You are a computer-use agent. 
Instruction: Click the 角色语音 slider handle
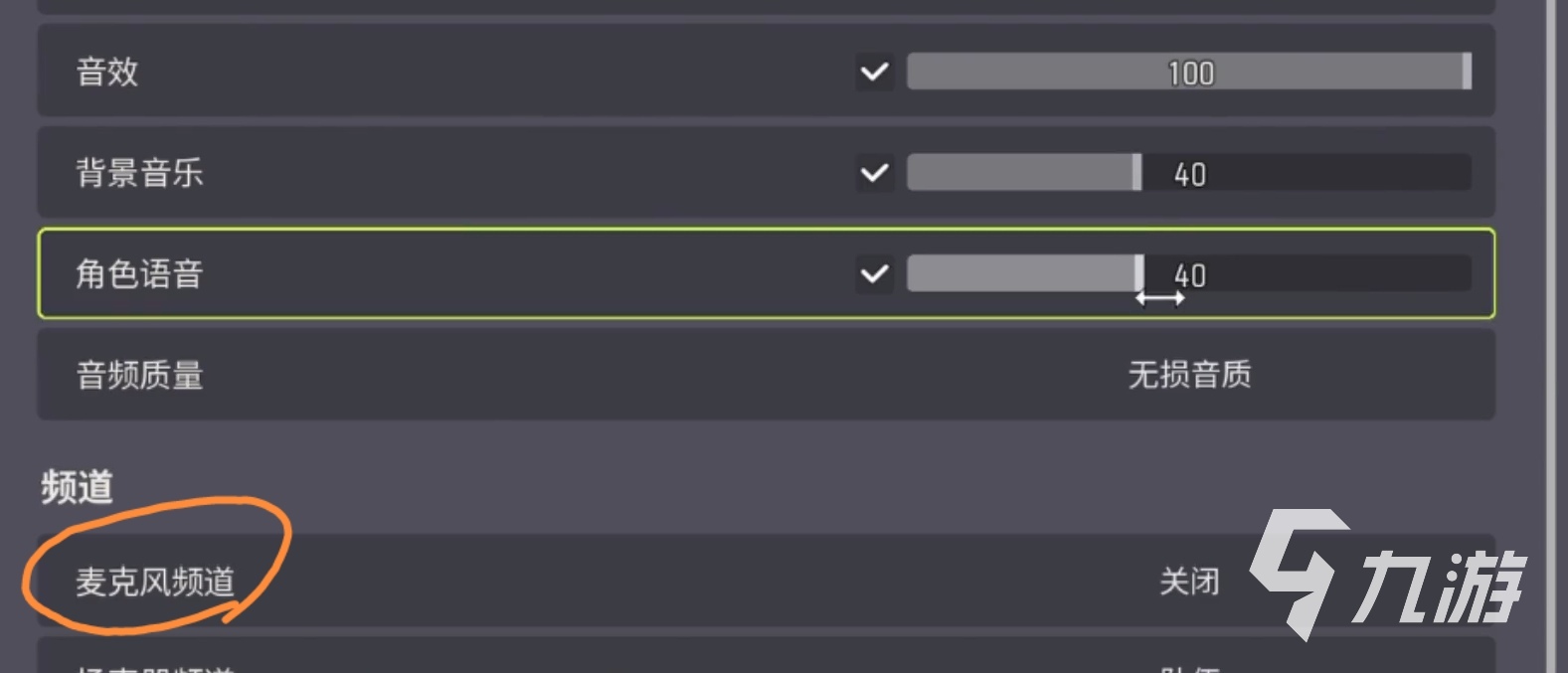point(1138,273)
